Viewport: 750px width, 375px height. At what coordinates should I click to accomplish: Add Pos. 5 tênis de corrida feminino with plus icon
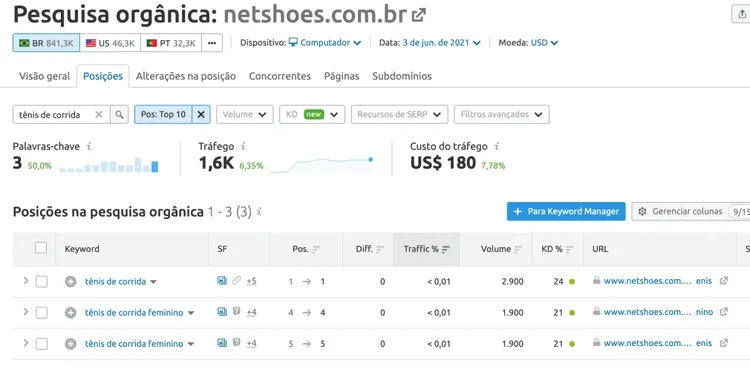click(70, 344)
